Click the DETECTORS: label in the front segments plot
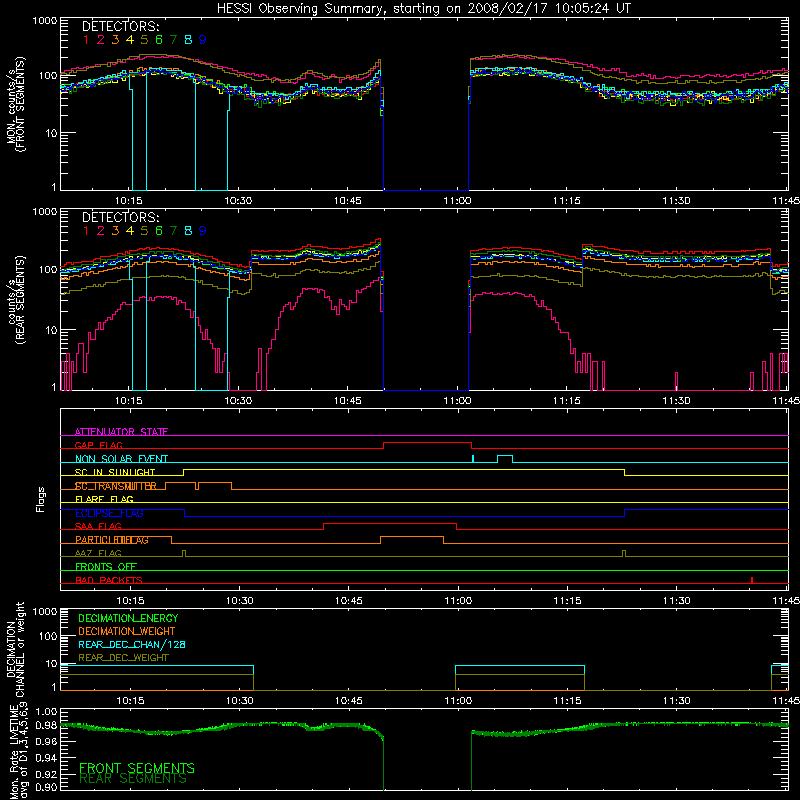The image size is (800, 800). coord(121,27)
